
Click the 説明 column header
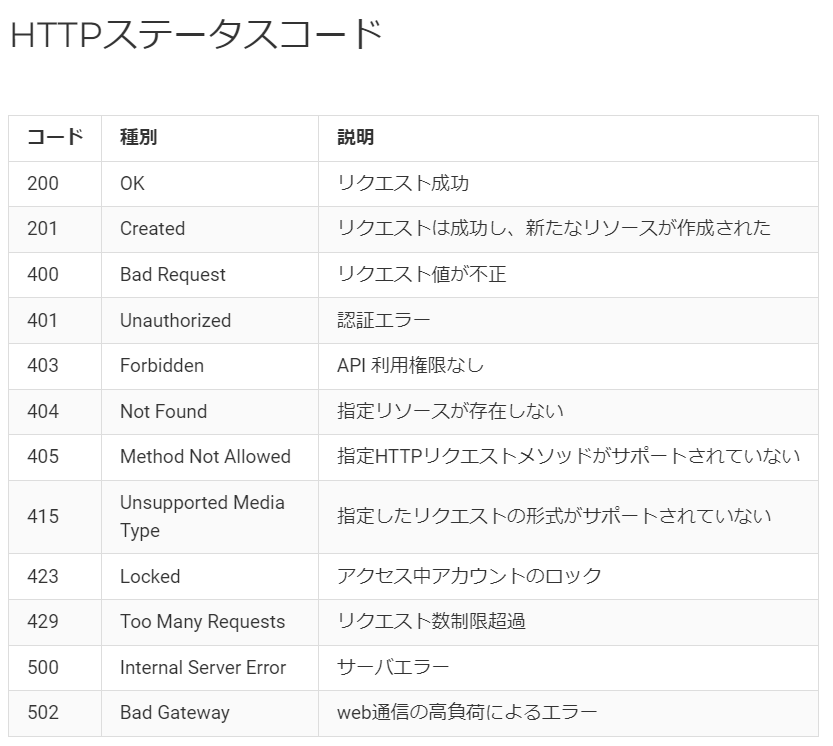click(355, 138)
